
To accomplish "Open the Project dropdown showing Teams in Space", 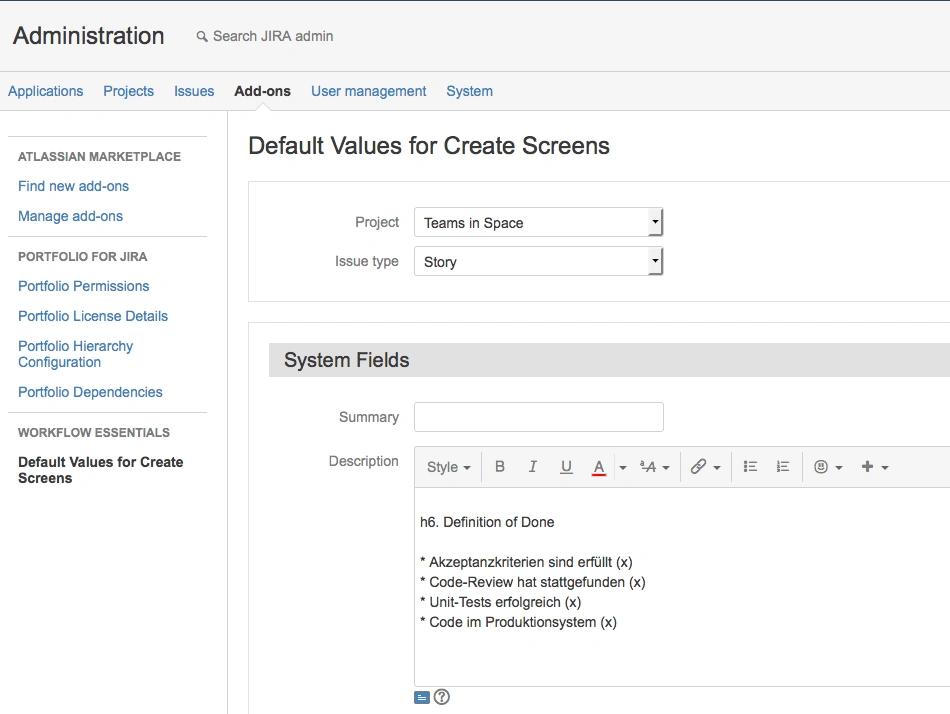I will (539, 222).
